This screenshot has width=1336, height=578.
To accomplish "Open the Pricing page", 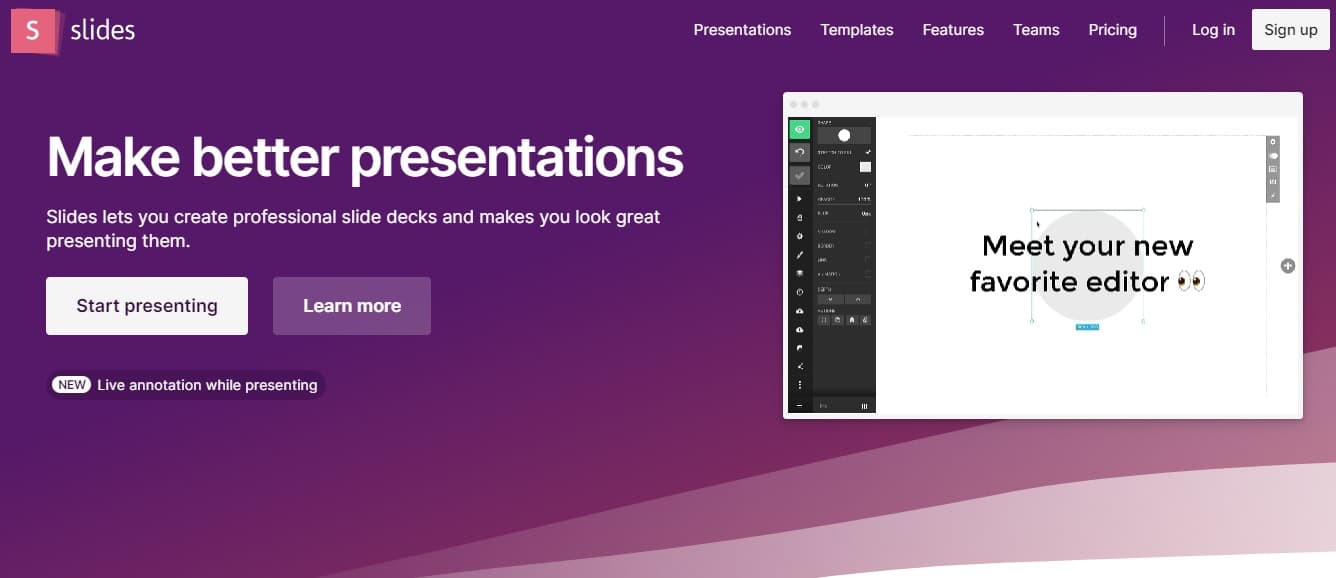I will coord(1113,30).
